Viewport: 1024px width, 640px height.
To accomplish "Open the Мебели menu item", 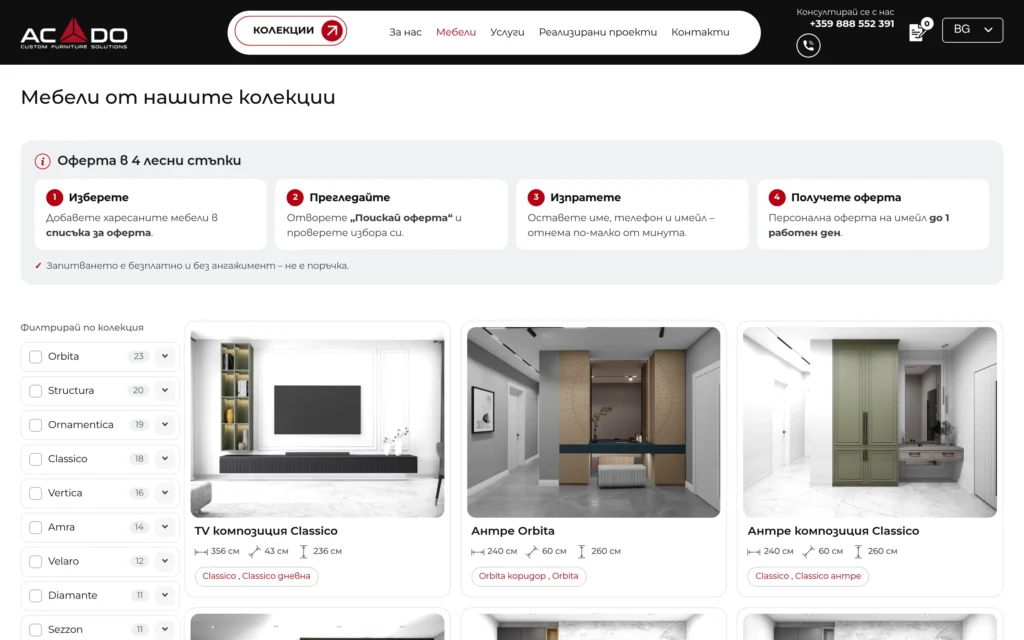I will [x=456, y=32].
